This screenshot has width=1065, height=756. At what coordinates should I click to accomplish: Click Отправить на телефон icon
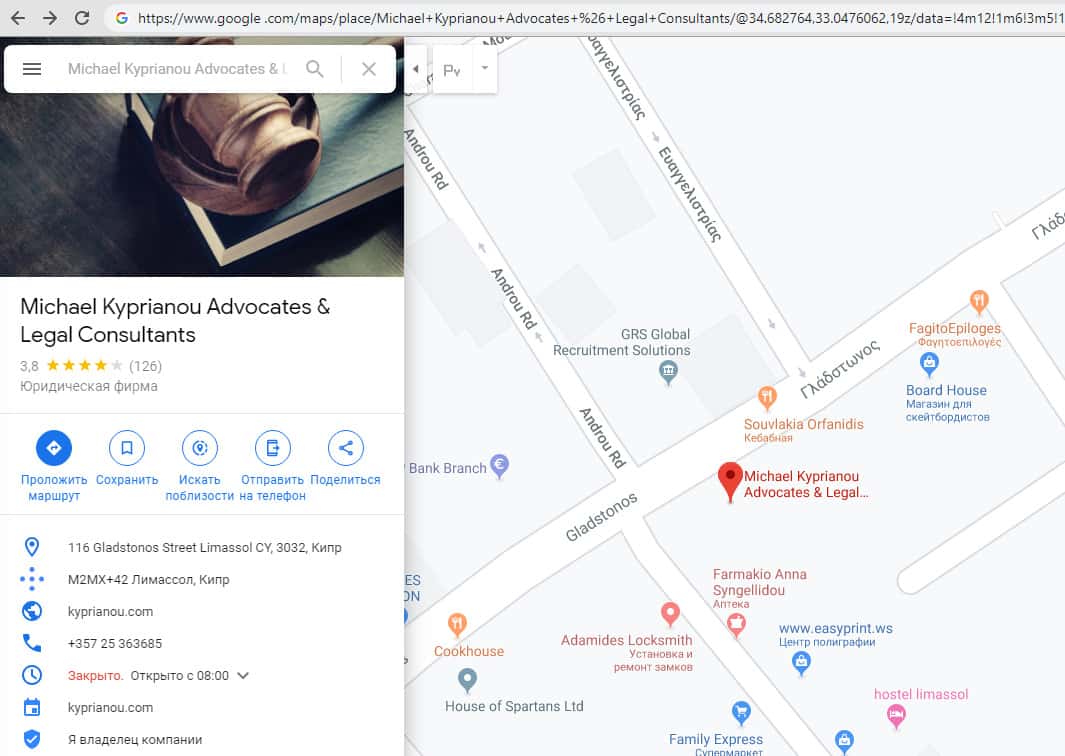[x=272, y=448]
